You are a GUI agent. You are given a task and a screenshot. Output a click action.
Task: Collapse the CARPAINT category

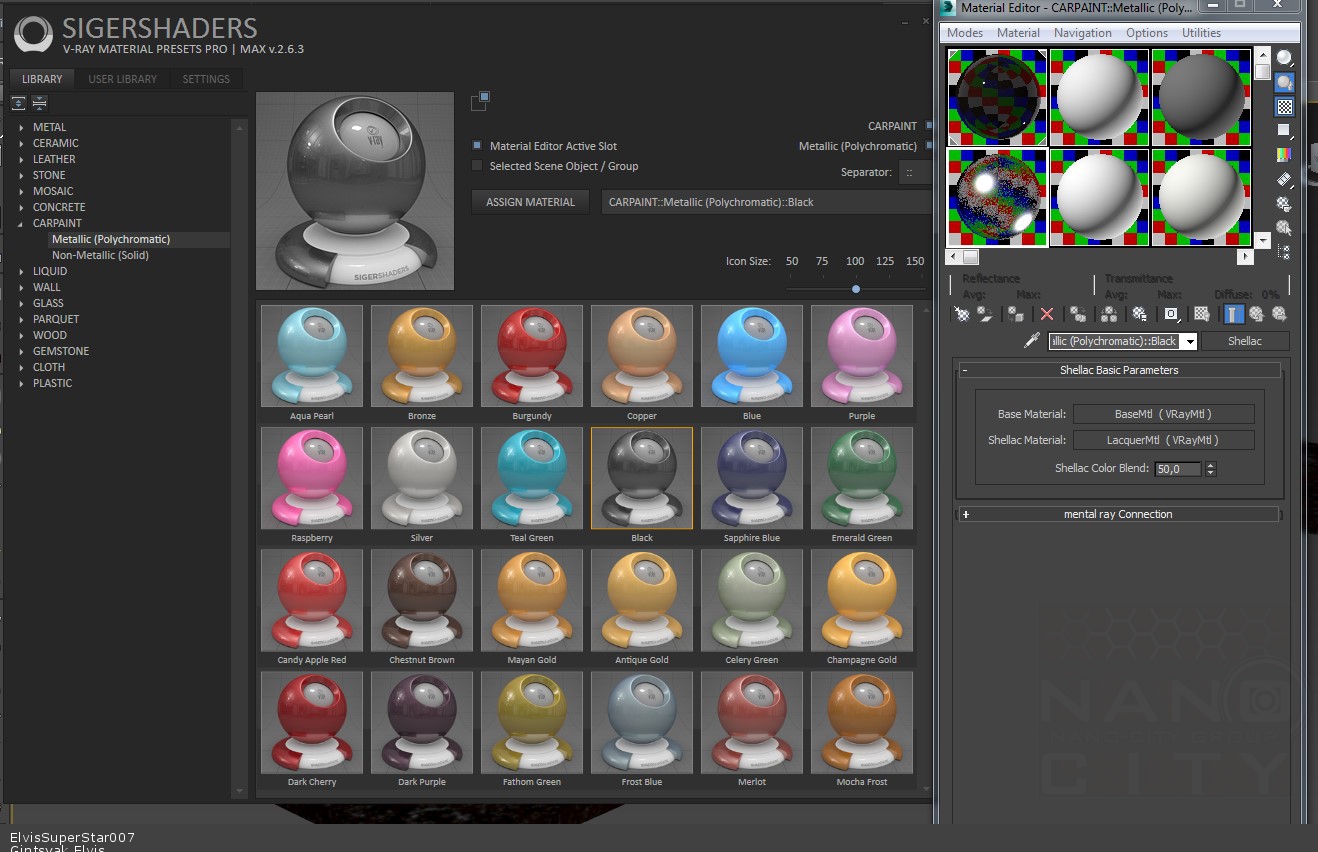pos(21,223)
